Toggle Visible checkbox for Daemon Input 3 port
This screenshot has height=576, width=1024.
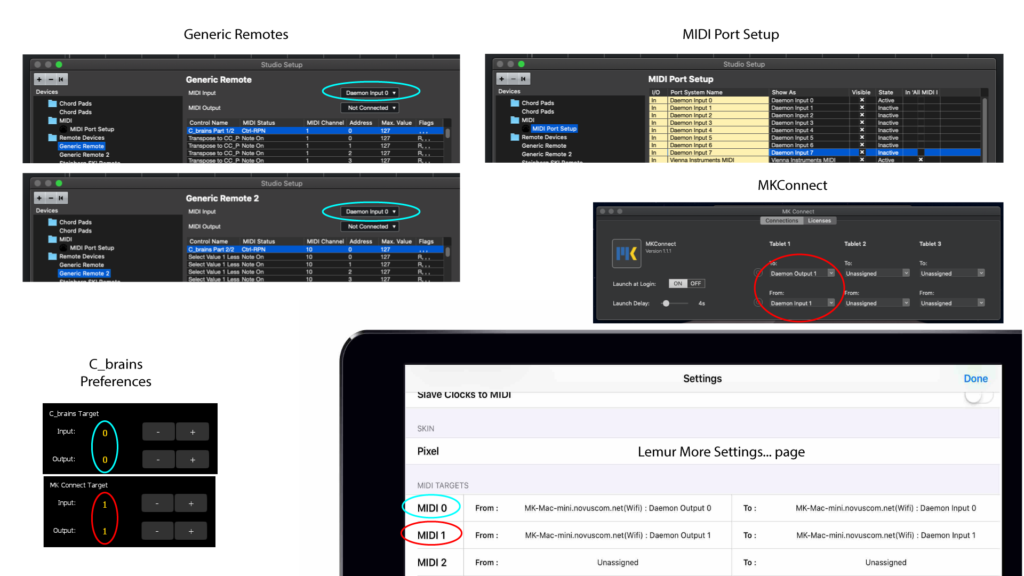(x=861, y=123)
